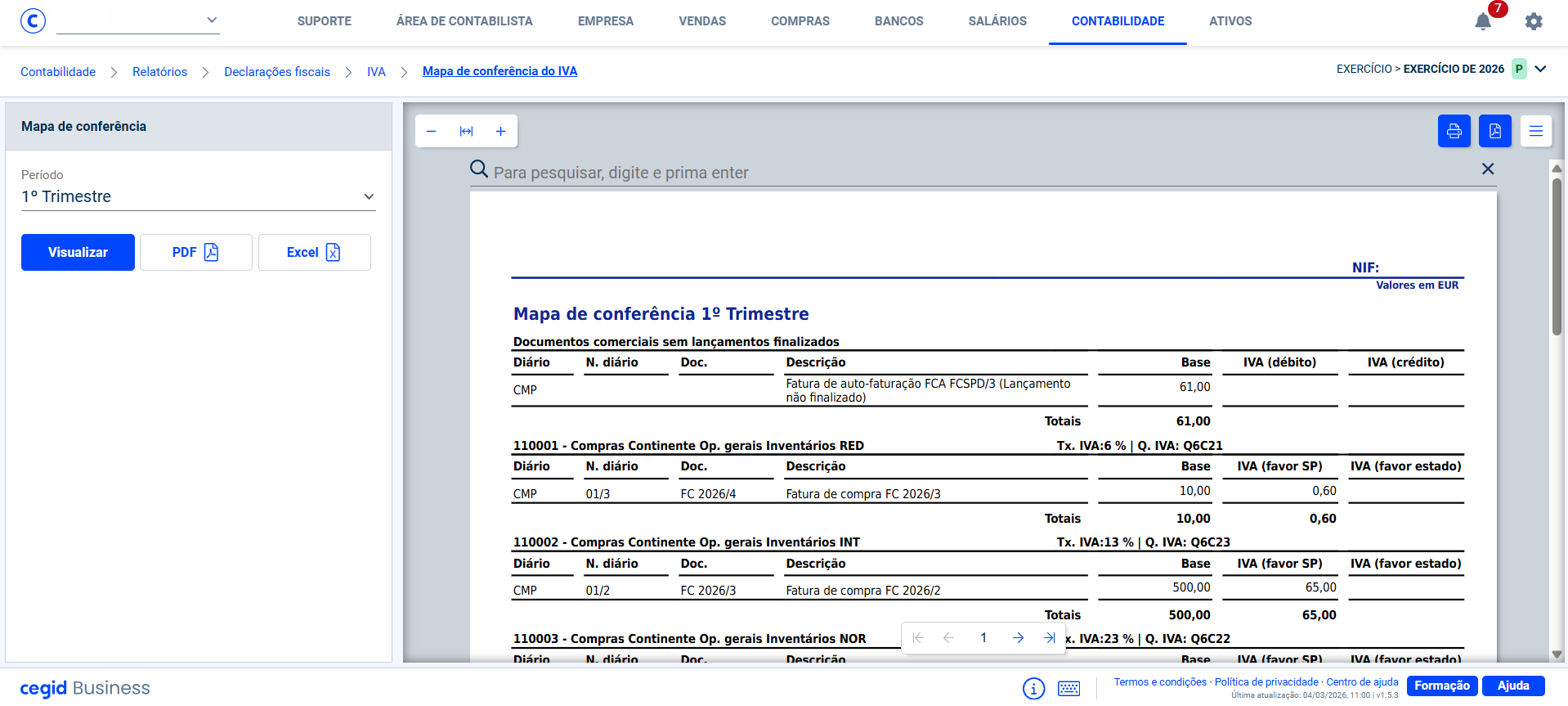
Task: Click the Ajuda button
Action: point(1513,686)
